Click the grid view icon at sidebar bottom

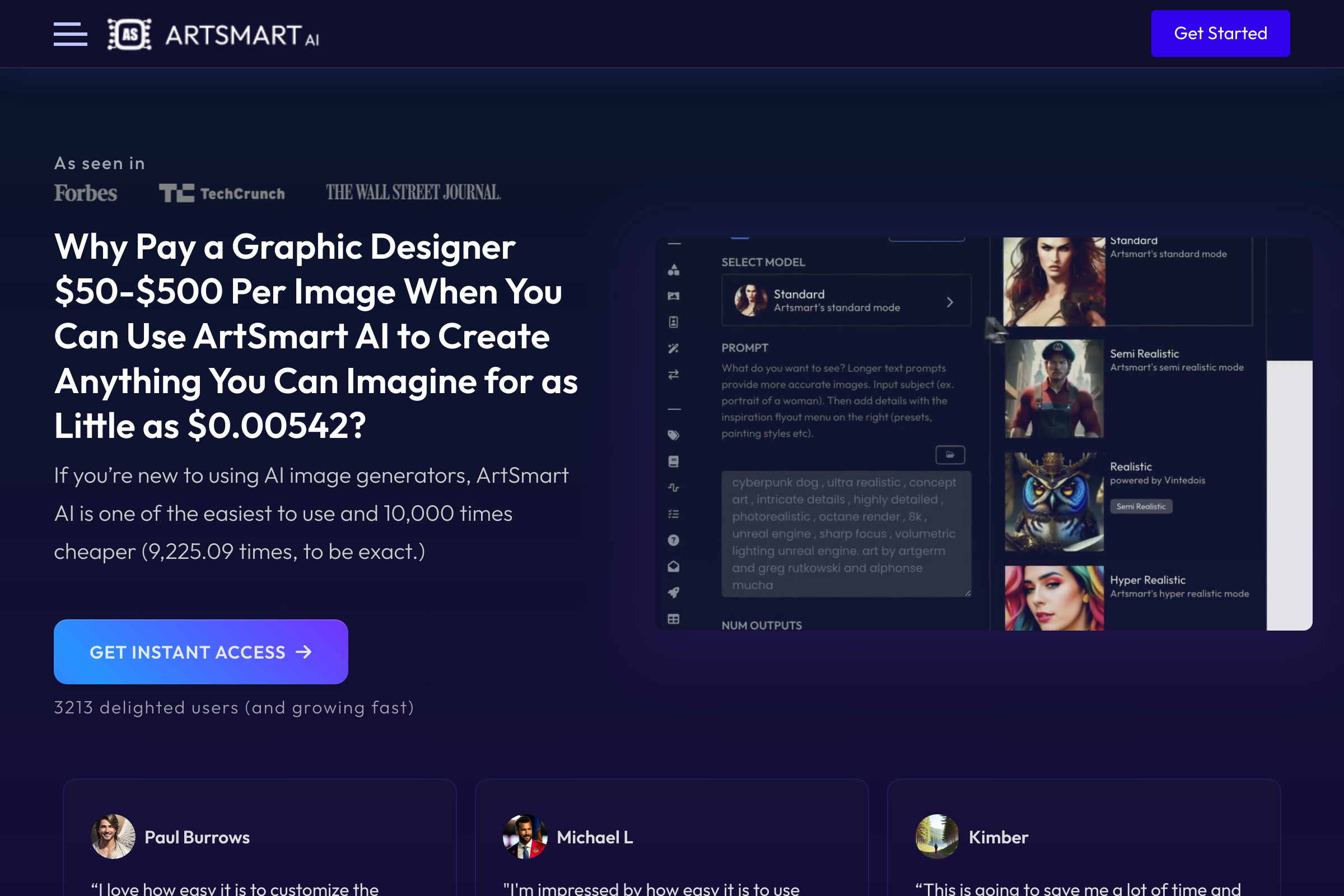coord(674,619)
